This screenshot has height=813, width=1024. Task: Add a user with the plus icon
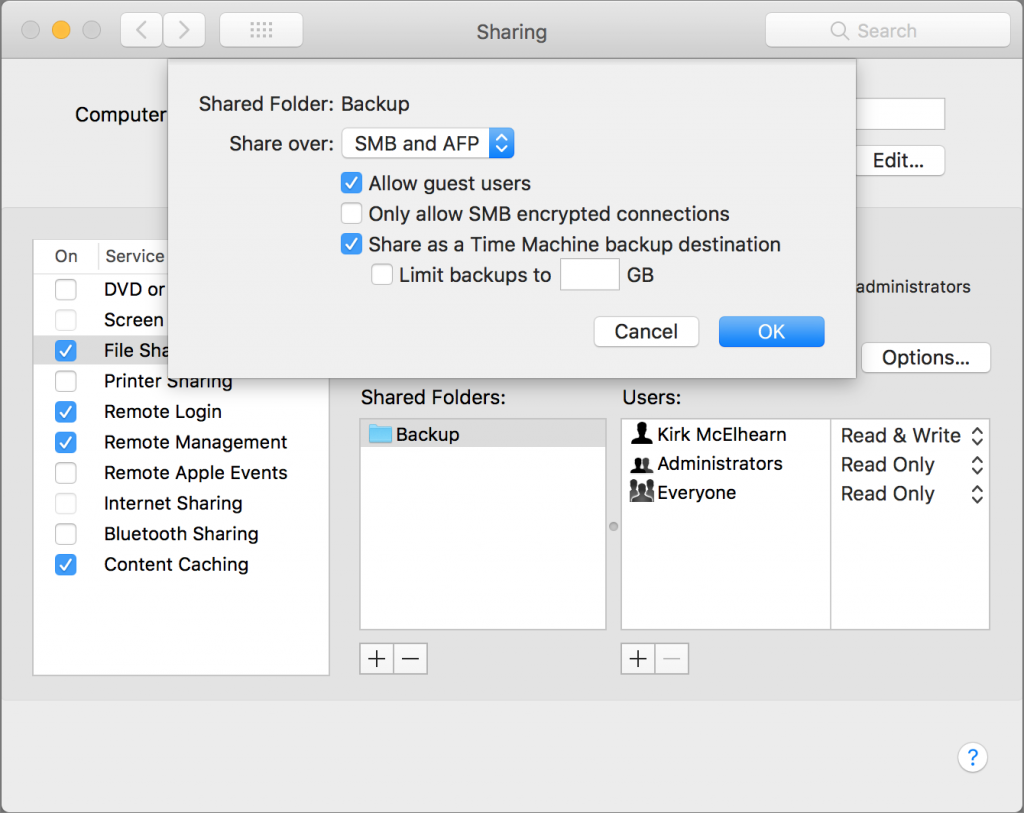pyautogui.click(x=638, y=658)
